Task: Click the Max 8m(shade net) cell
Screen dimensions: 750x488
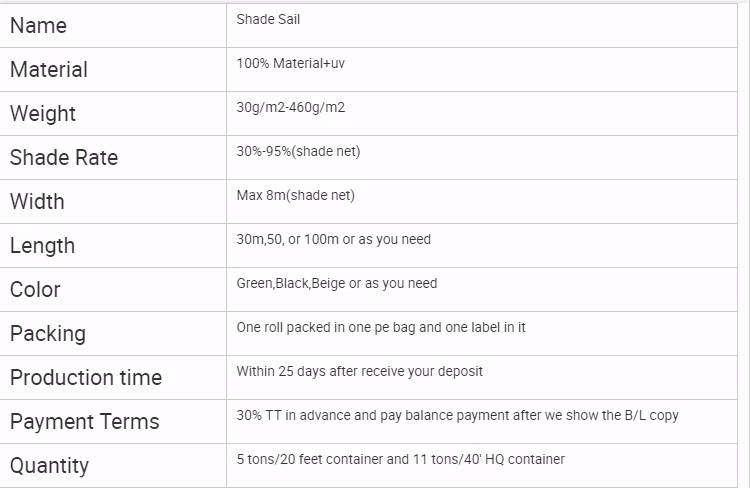Action: click(x=296, y=195)
